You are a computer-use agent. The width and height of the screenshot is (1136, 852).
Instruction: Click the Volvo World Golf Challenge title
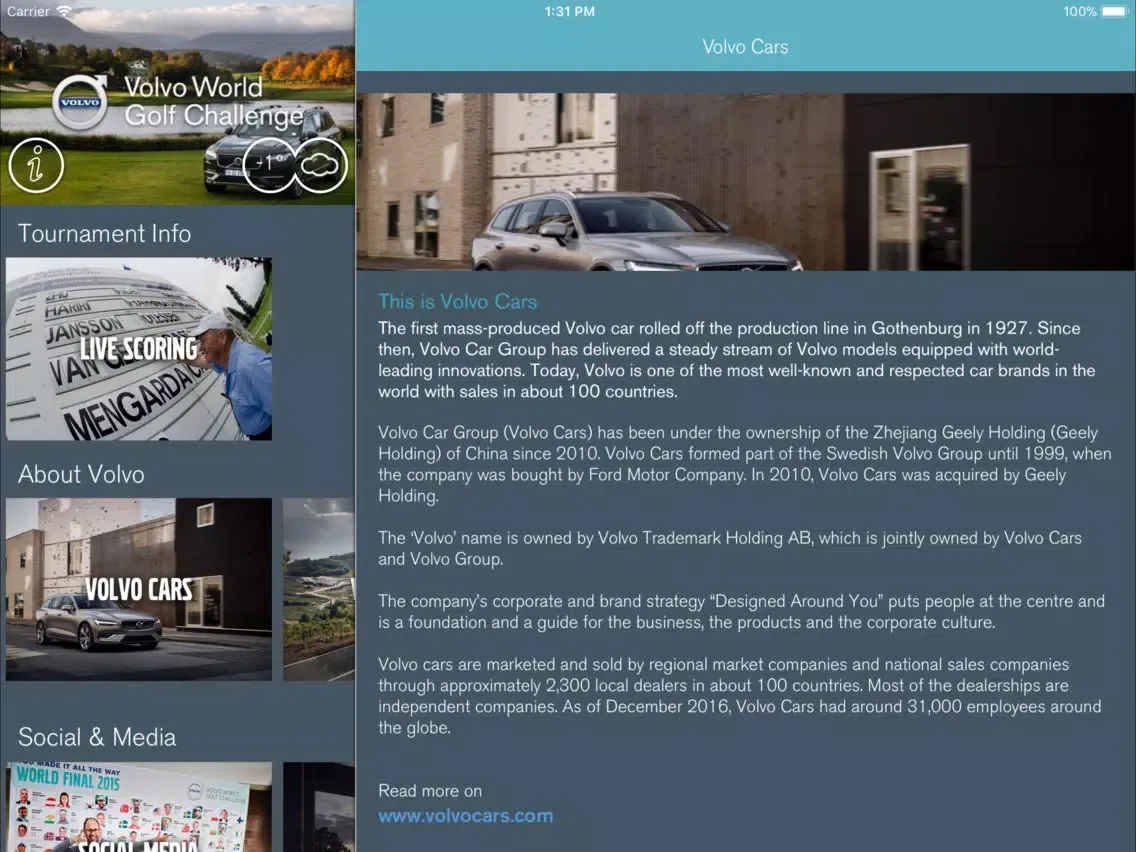[x=214, y=101]
